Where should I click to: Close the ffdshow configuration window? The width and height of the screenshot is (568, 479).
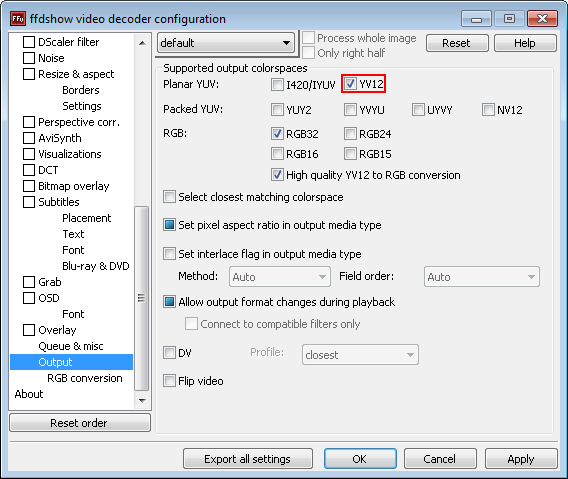coord(542,18)
